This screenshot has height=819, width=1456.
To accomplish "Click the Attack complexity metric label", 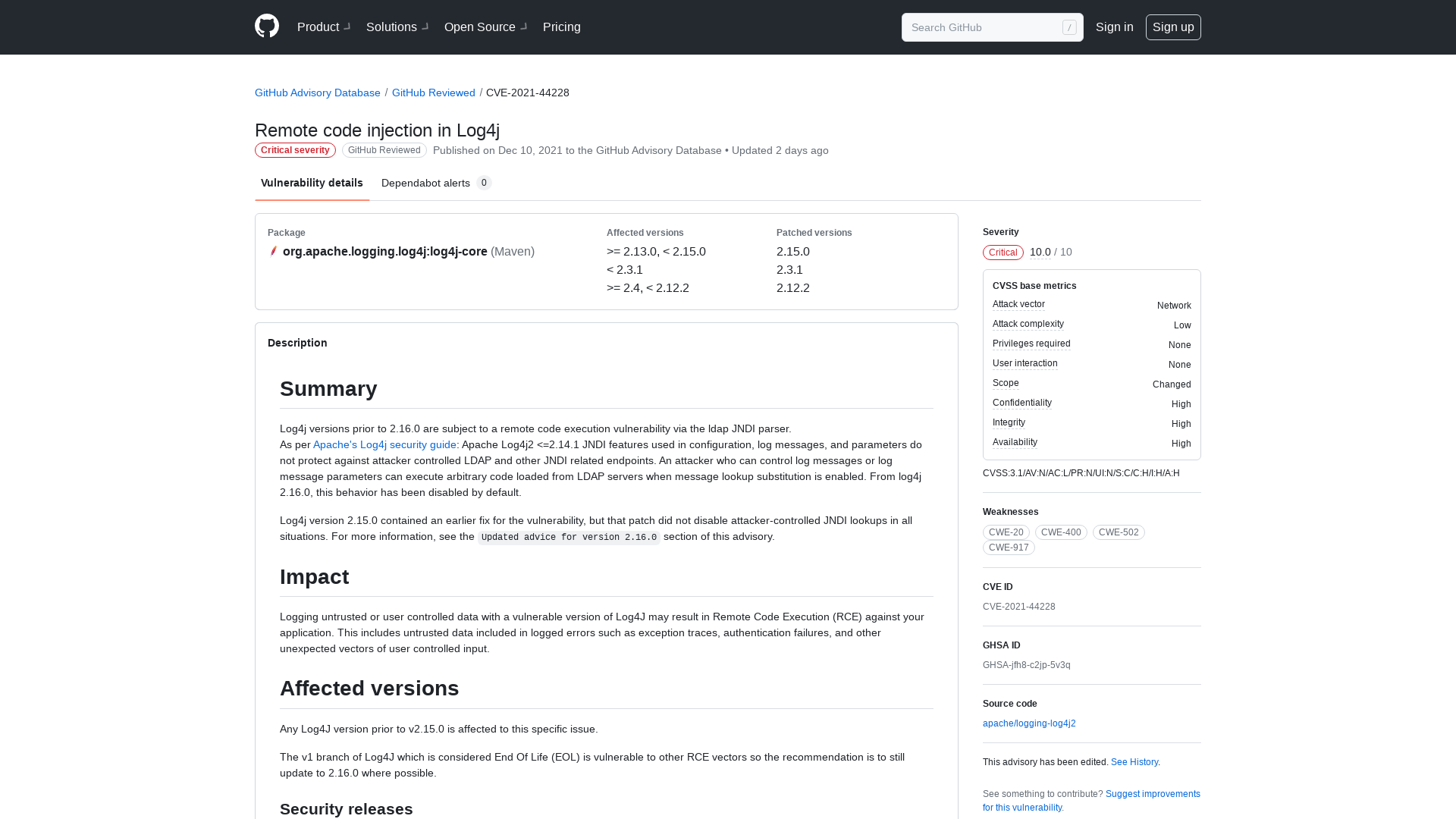I will pyautogui.click(x=1028, y=324).
